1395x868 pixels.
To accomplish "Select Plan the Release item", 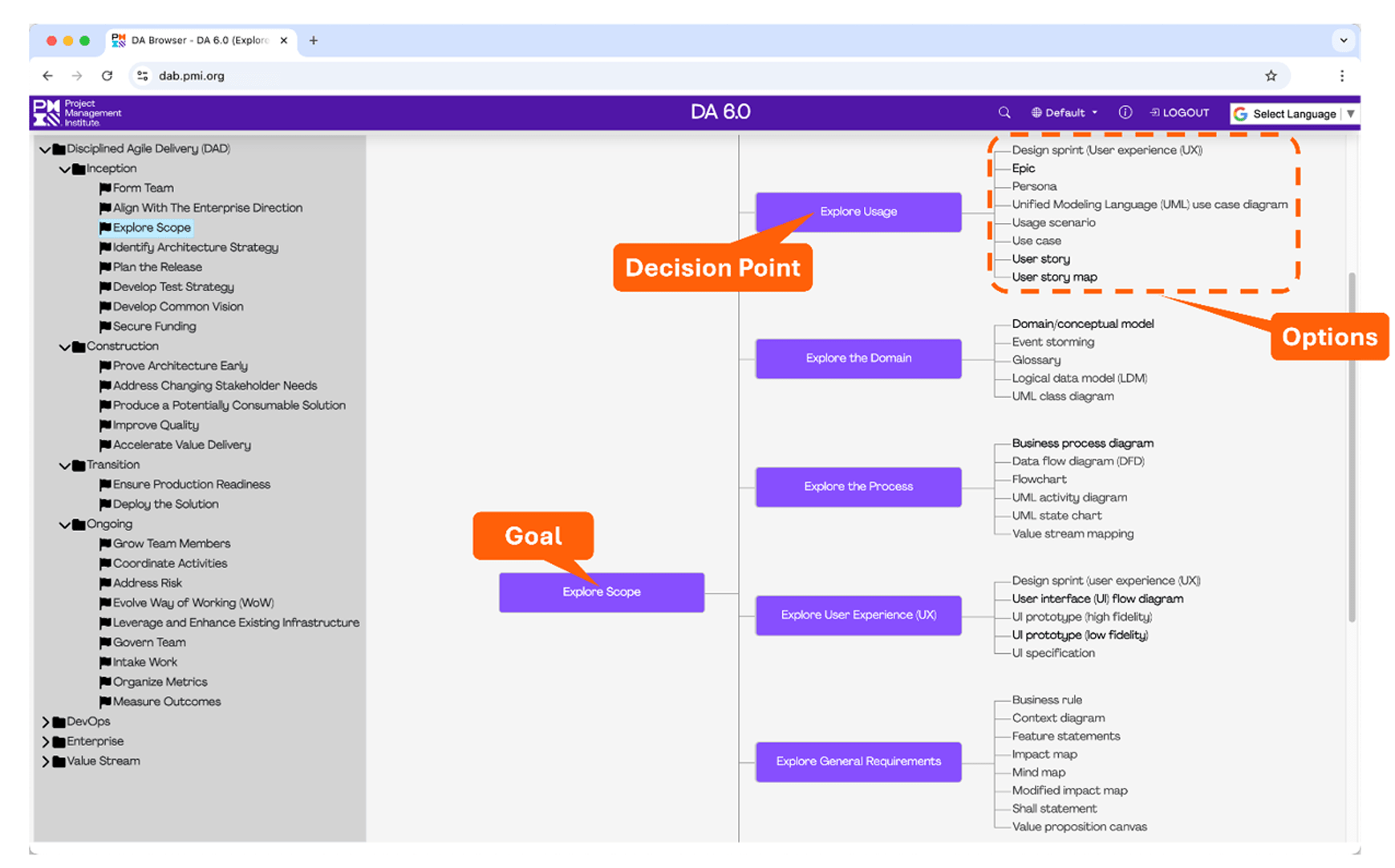I will pyautogui.click(x=157, y=267).
